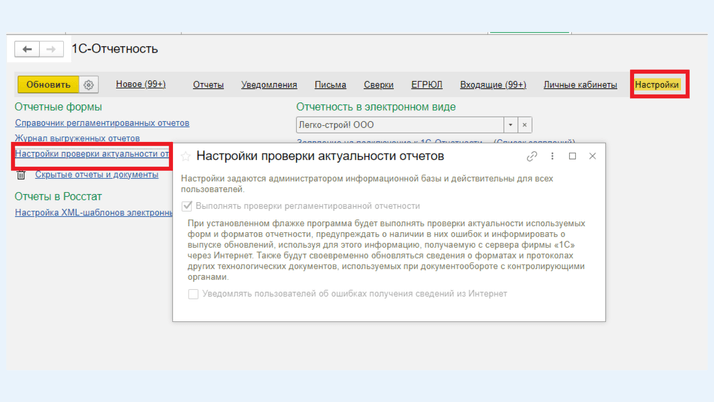
Task: Switch to Личные кабинеты tab
Action: tap(580, 85)
